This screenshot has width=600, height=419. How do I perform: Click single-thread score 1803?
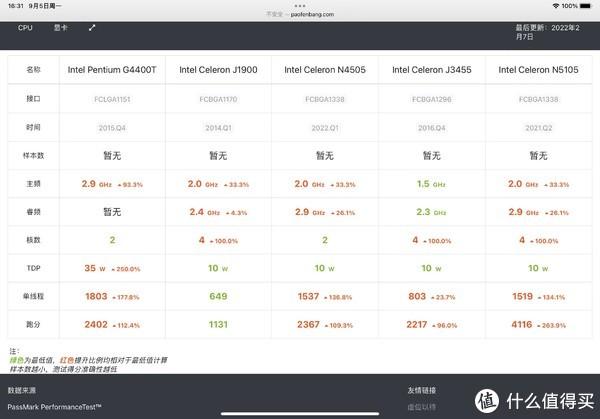[96, 297]
